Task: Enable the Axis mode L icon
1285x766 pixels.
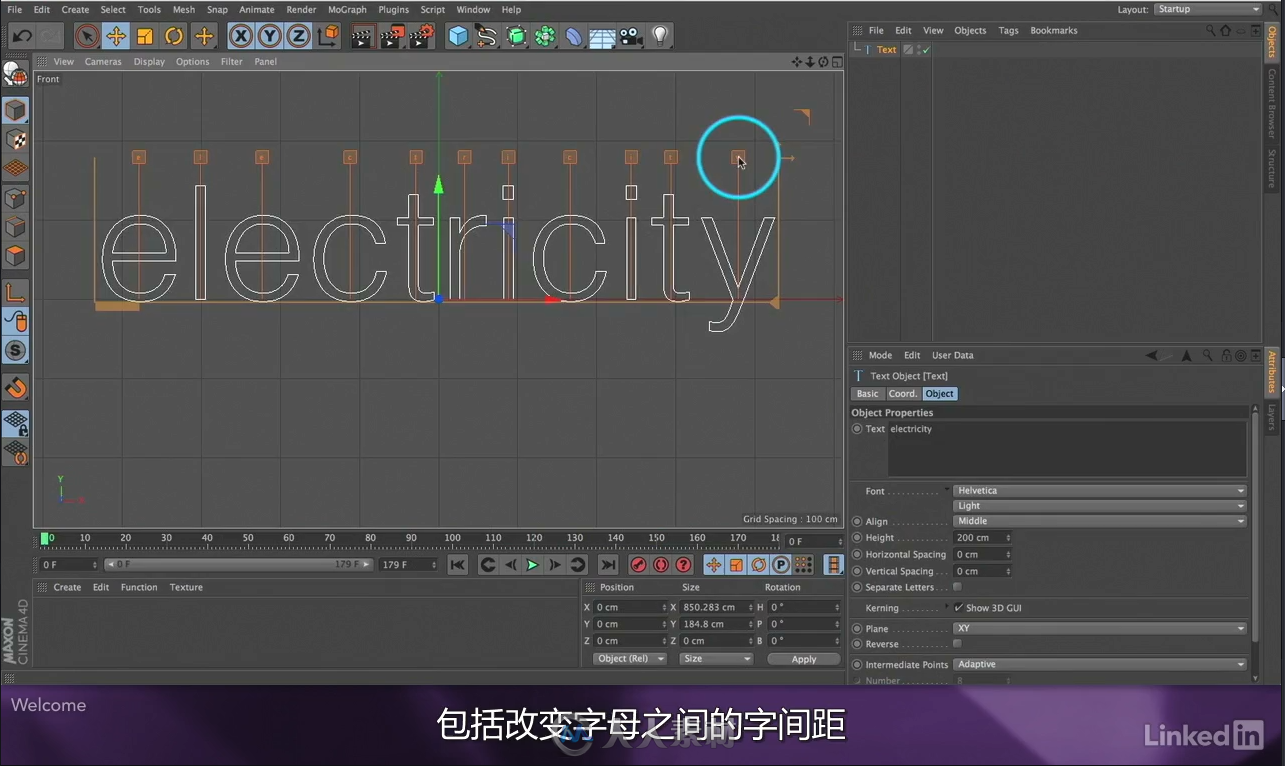Action: [15, 292]
